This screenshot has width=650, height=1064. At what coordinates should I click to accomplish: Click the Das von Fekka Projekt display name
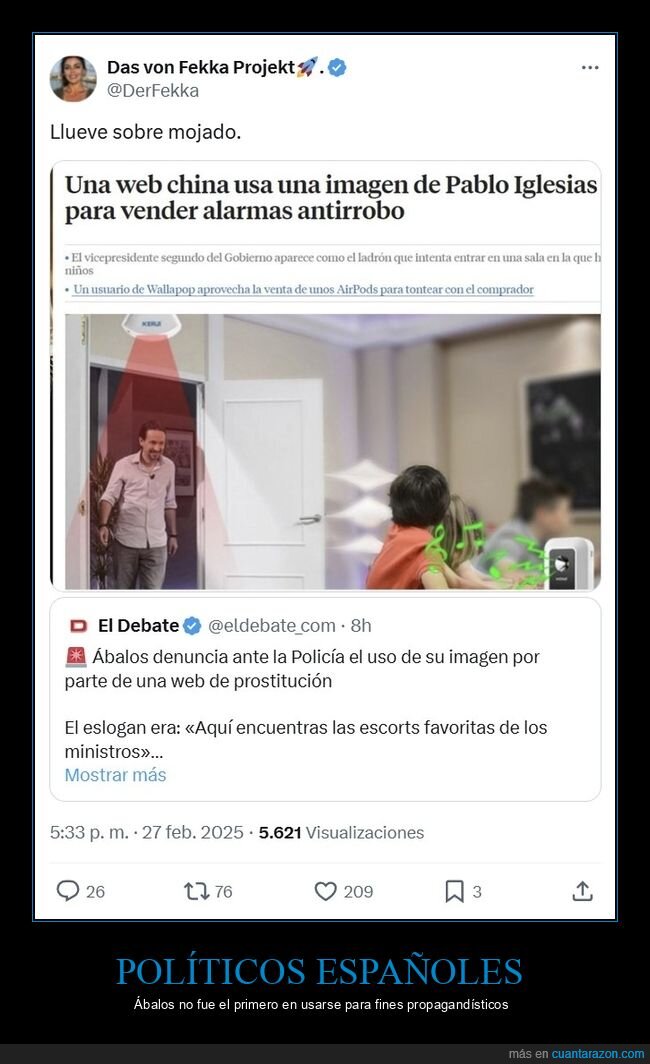[201, 67]
